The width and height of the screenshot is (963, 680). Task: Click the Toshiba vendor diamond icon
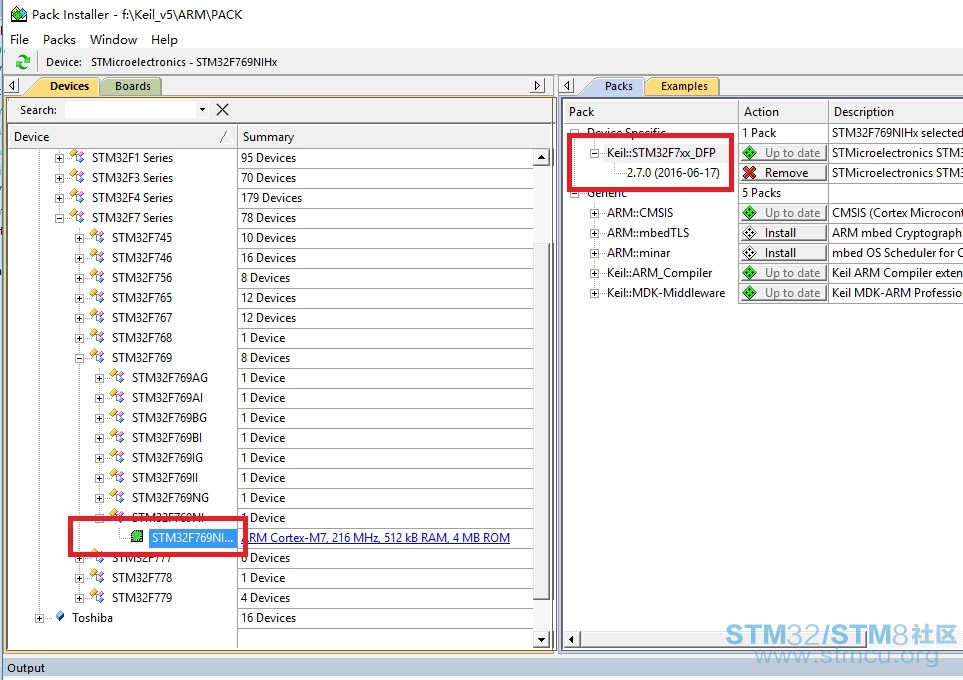[x=60, y=616]
